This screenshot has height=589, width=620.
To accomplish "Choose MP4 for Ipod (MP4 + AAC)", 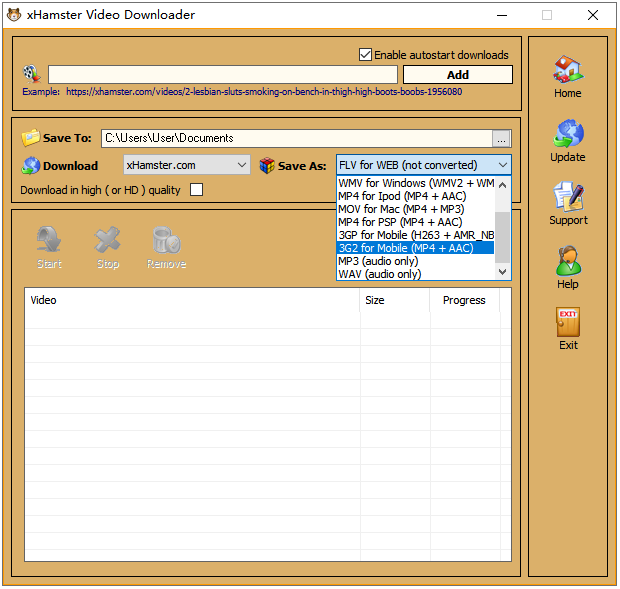I will point(416,196).
